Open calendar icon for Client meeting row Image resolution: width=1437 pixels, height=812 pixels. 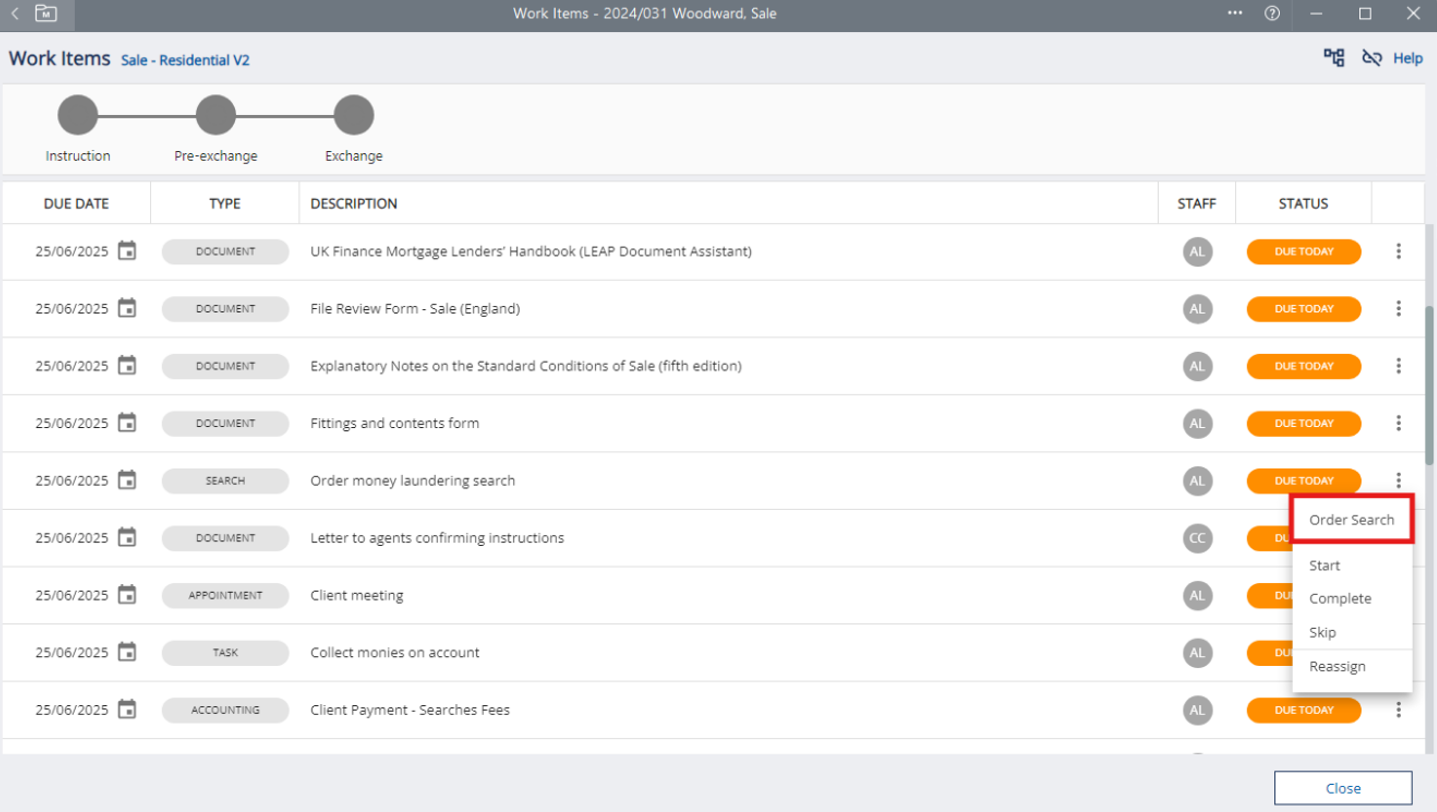pos(127,595)
